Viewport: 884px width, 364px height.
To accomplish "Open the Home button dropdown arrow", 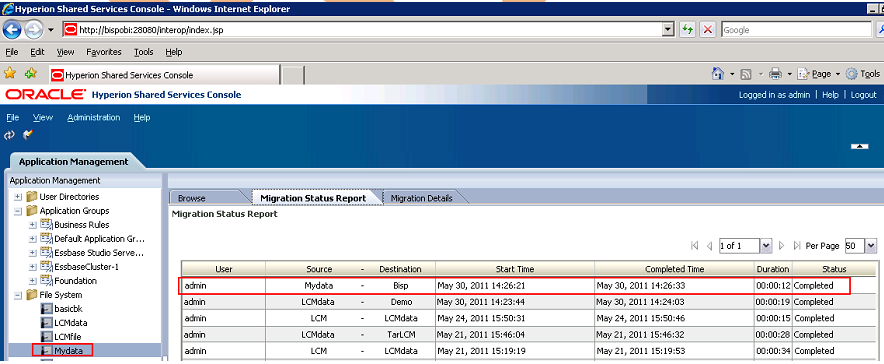I will 732,74.
